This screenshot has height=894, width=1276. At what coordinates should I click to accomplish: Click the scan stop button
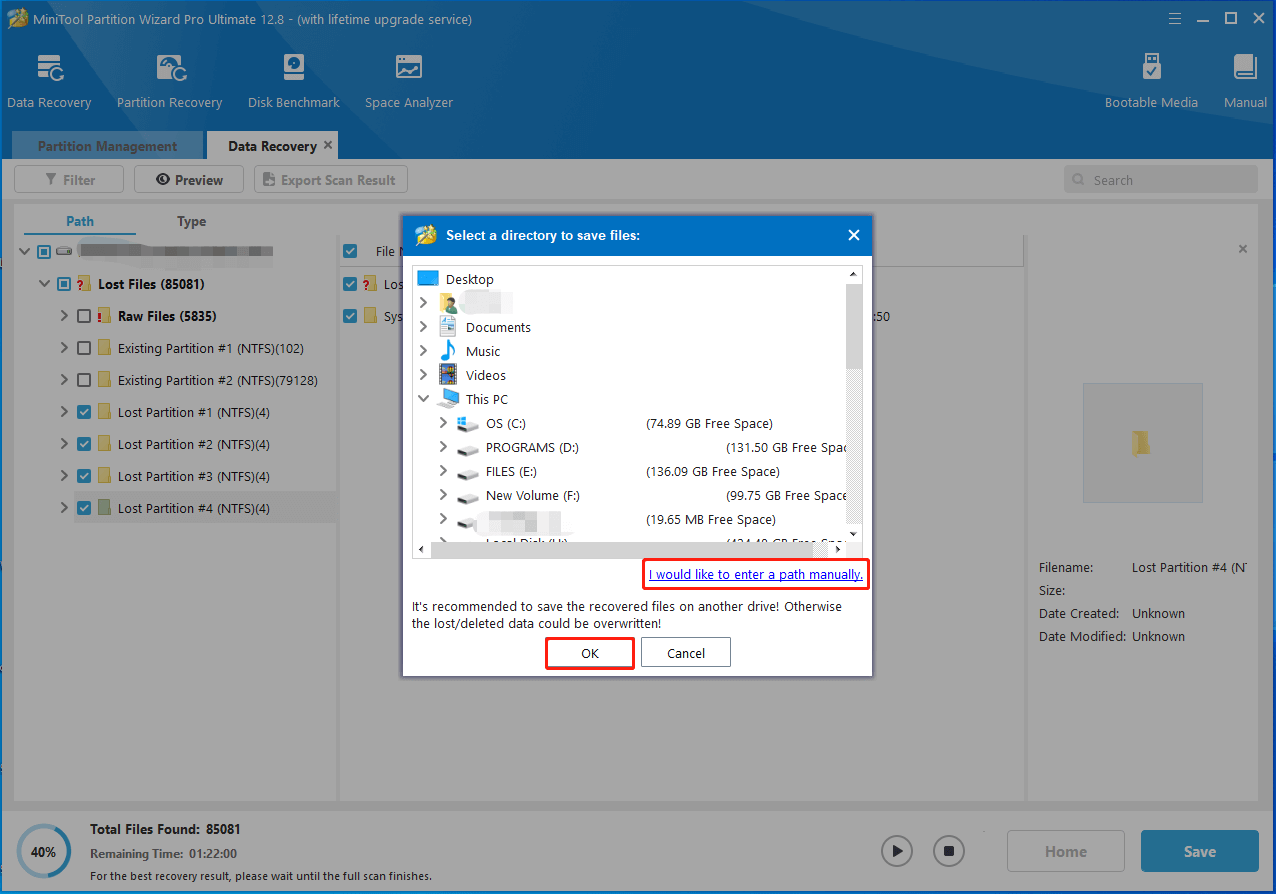[x=949, y=851]
